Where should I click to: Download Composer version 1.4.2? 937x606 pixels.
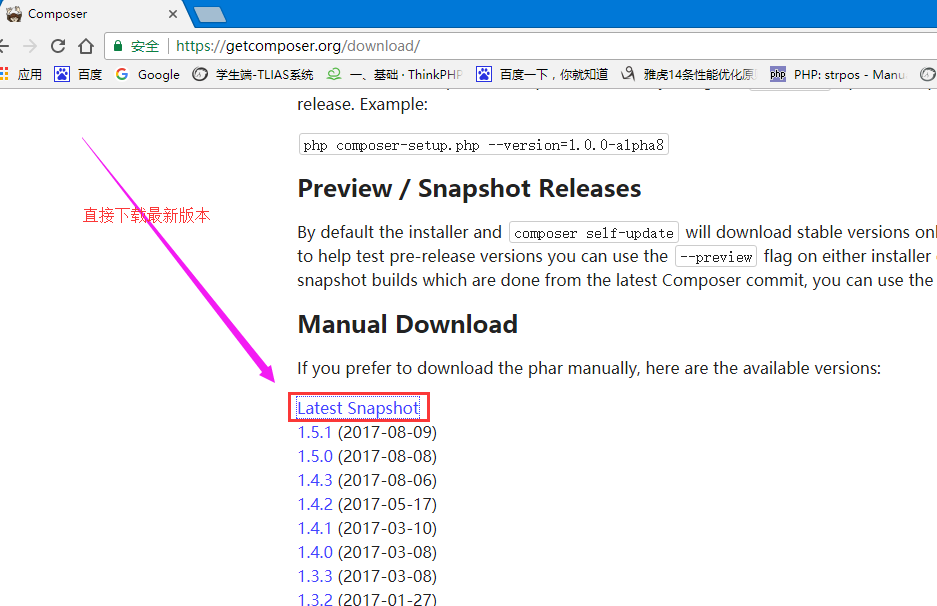pyautogui.click(x=315, y=504)
